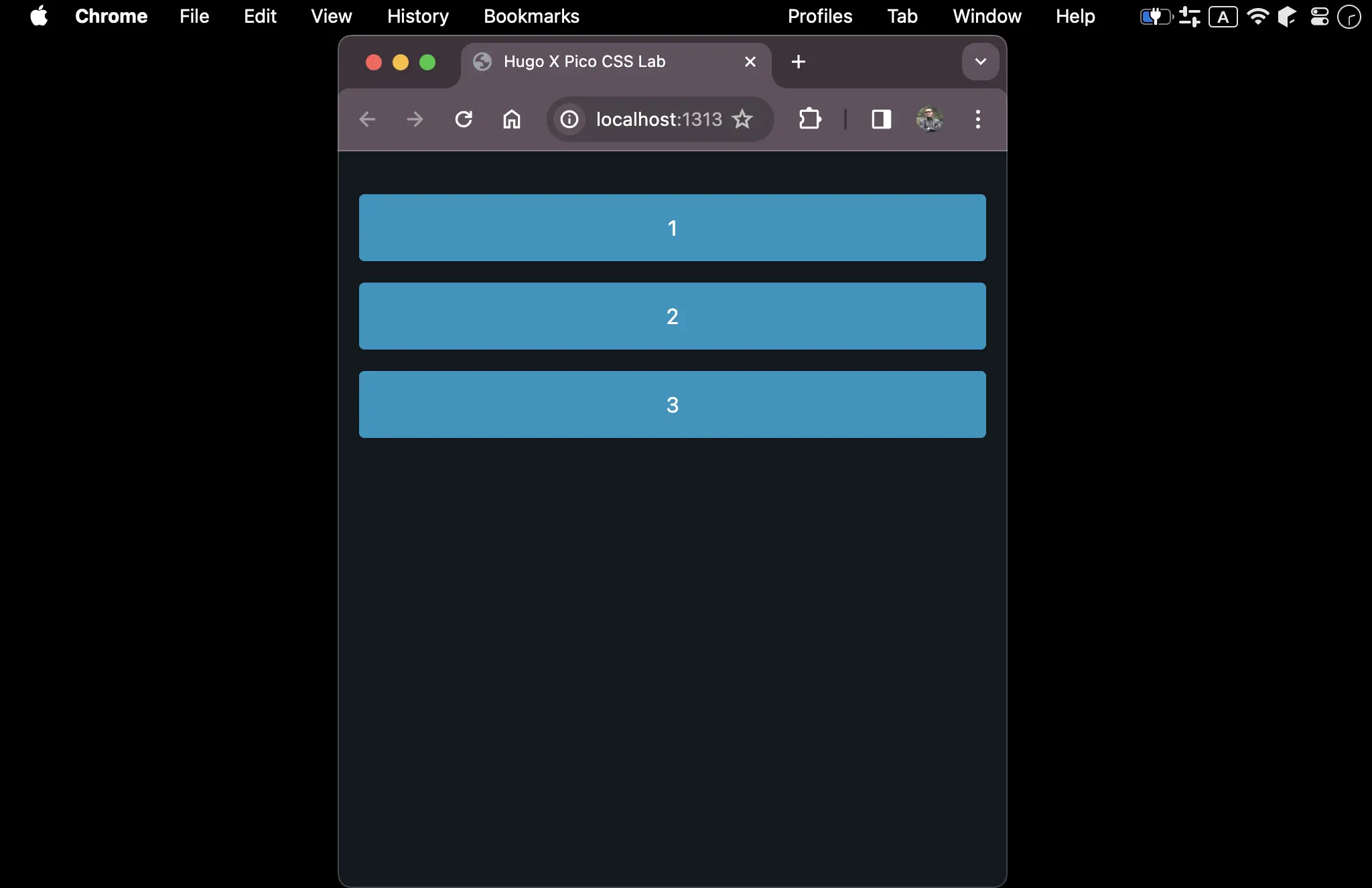Click box number 1 on page

click(x=672, y=227)
